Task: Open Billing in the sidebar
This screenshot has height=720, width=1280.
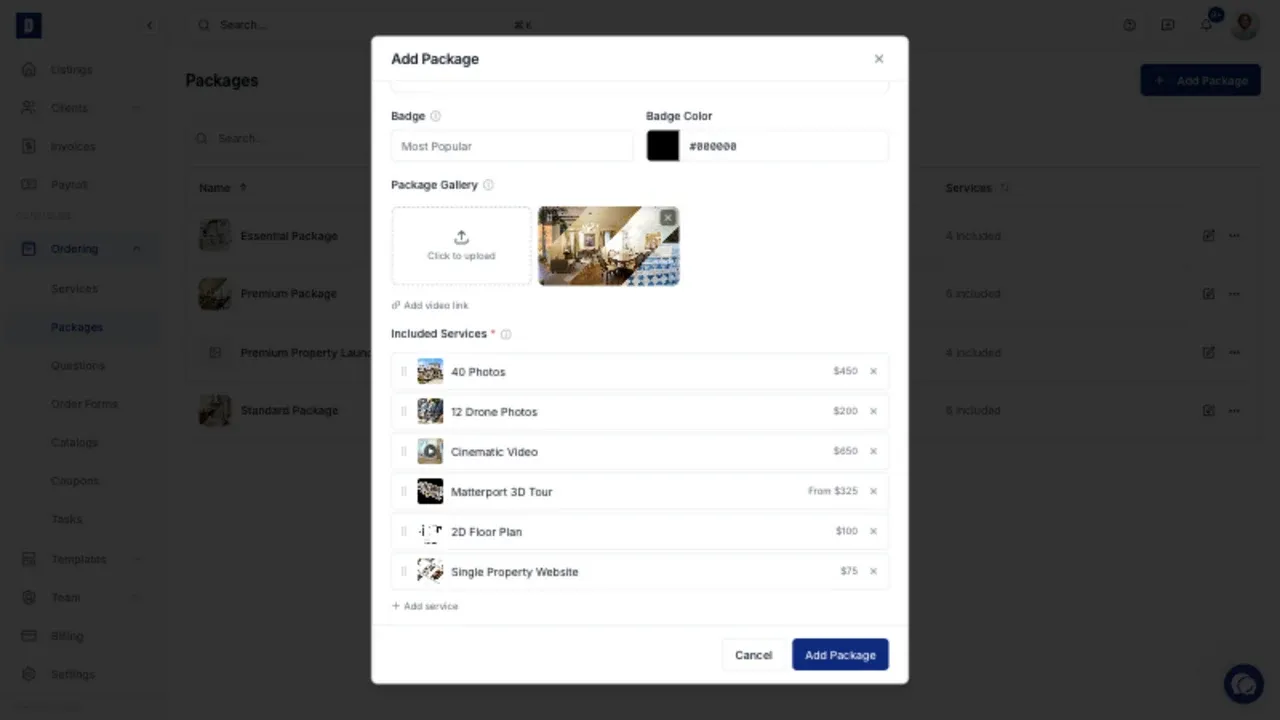Action: [67, 636]
